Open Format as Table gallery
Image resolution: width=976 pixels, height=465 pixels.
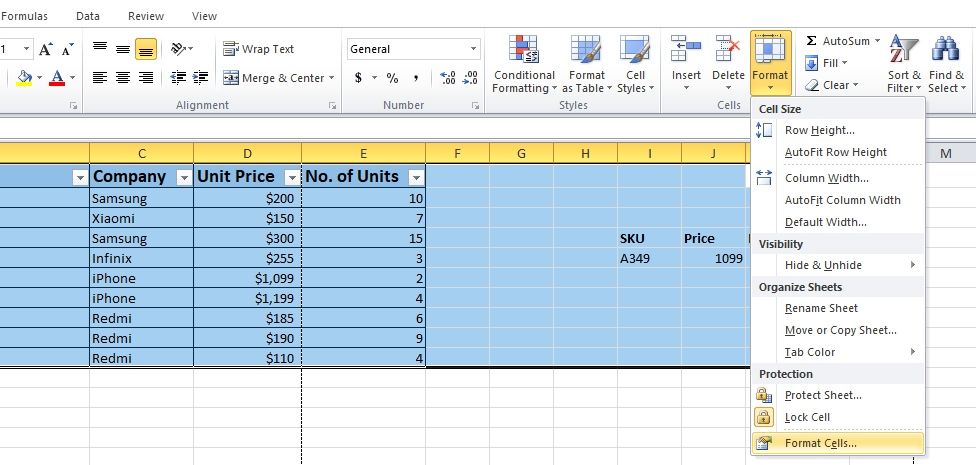(x=587, y=64)
